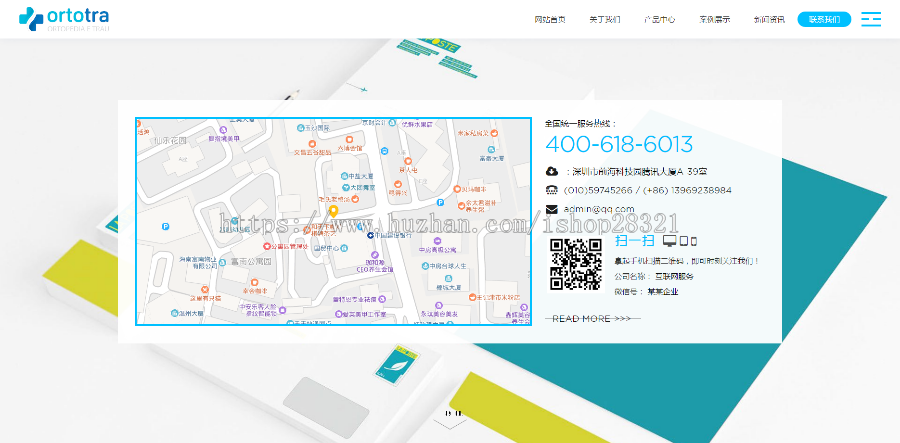Click the yellow location pin on map
Image resolution: width=900 pixels, height=443 pixels.
333,212
